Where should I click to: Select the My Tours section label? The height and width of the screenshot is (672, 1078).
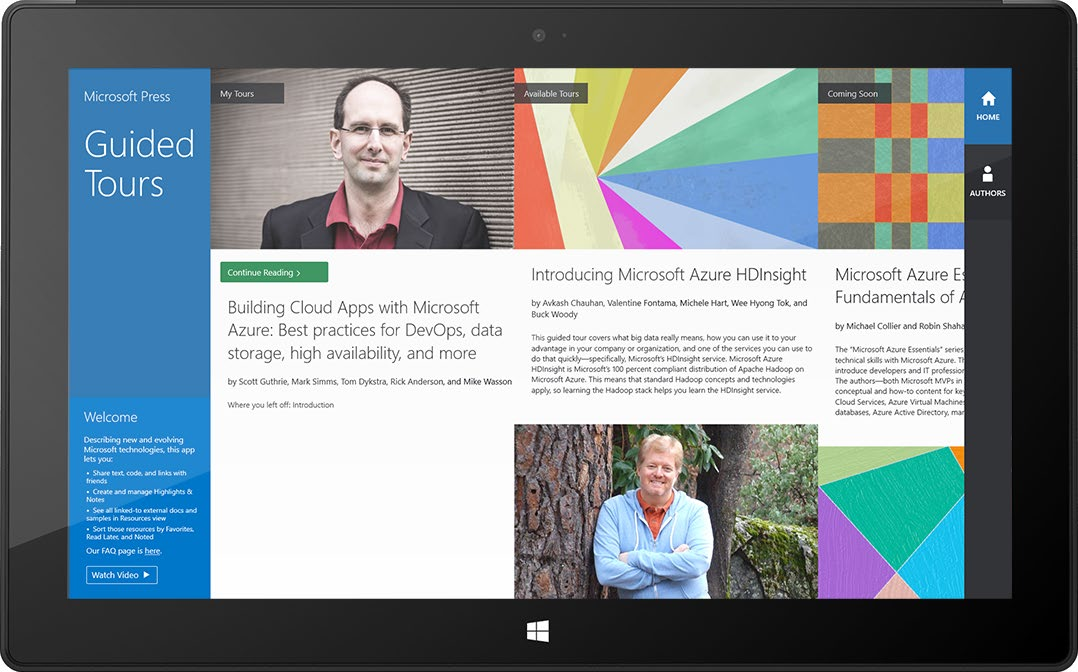238,94
